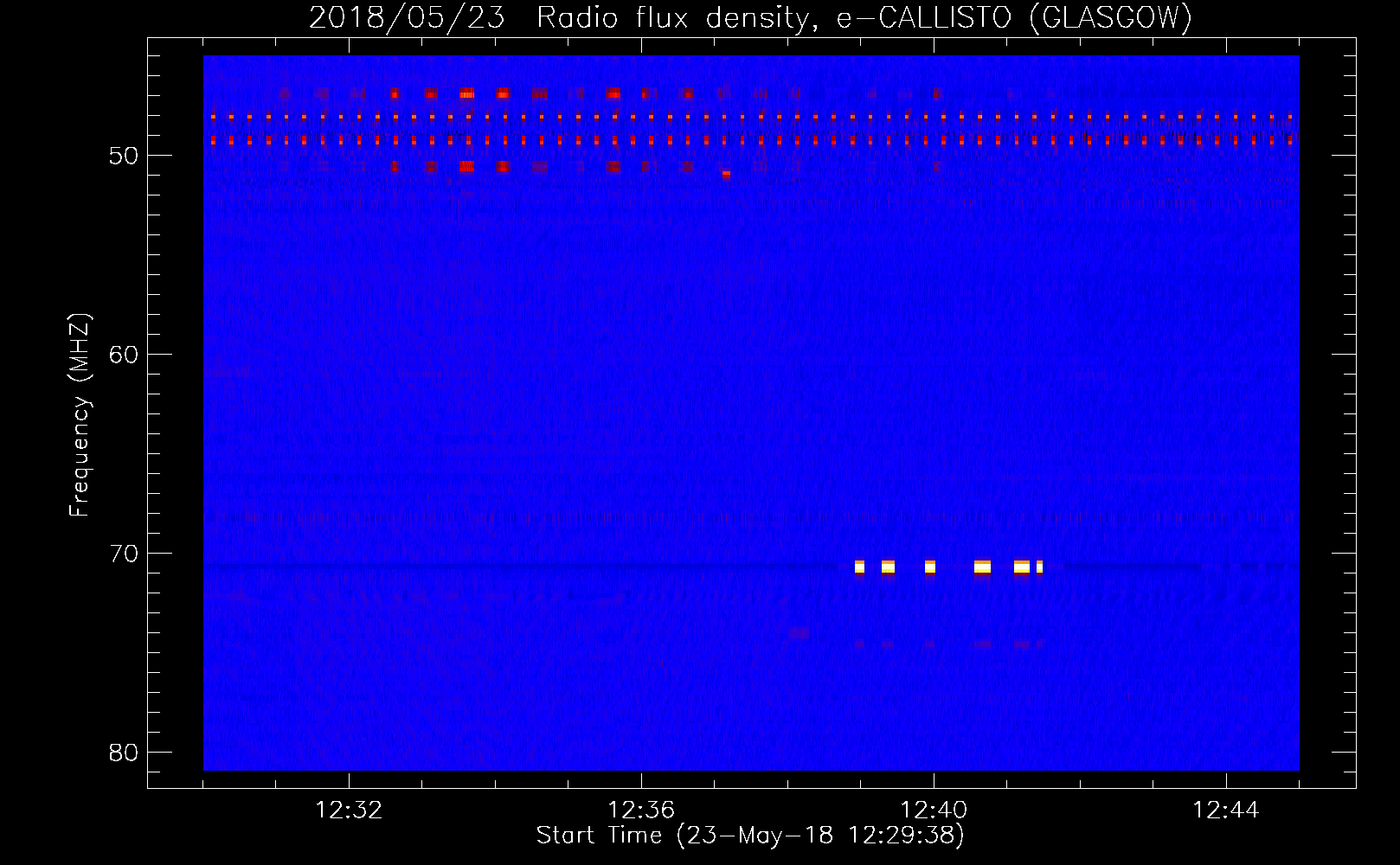This screenshot has height=865, width=1400.
Task: Select the Frequency (MHZ) axis label
Action: [x=80, y=415]
